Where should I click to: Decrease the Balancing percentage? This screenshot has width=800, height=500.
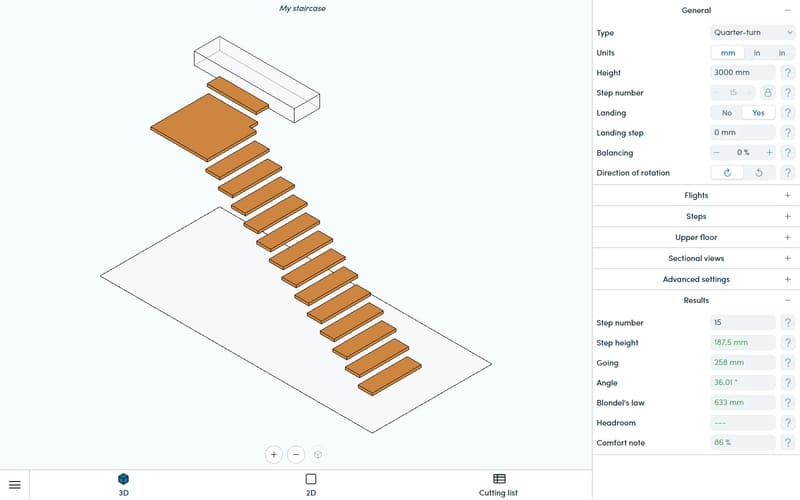click(x=717, y=153)
